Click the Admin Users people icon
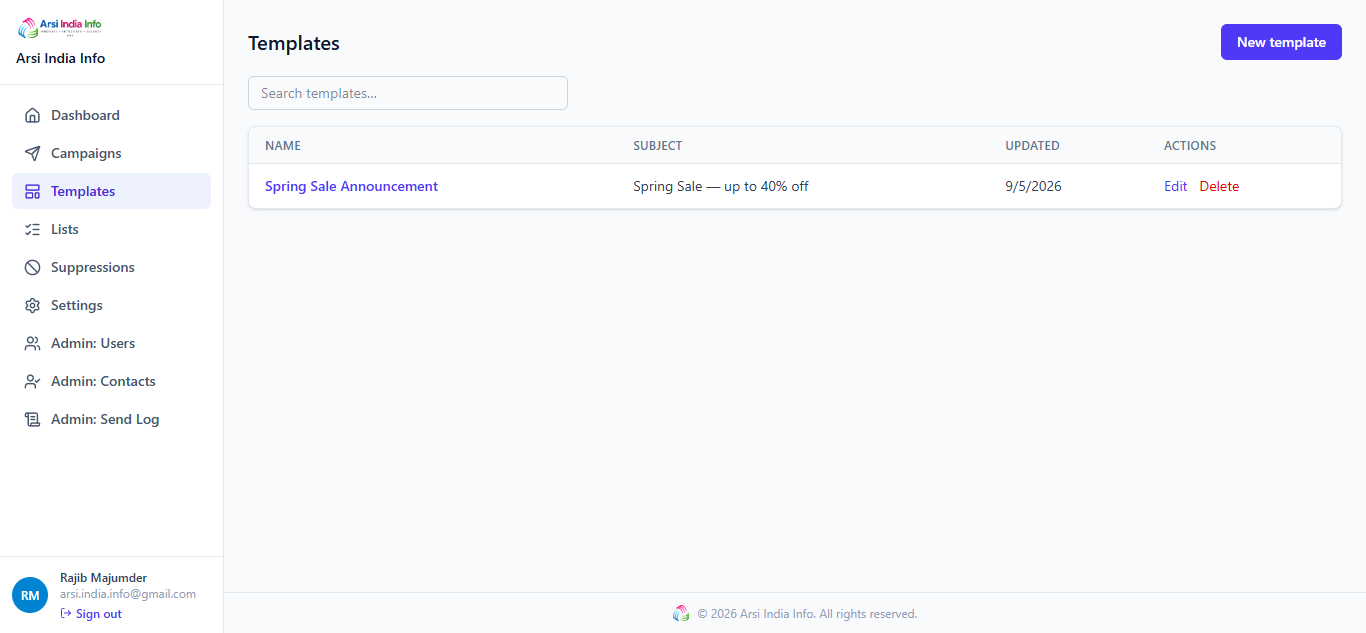Screen dimensions: 1366x633 (32, 343)
